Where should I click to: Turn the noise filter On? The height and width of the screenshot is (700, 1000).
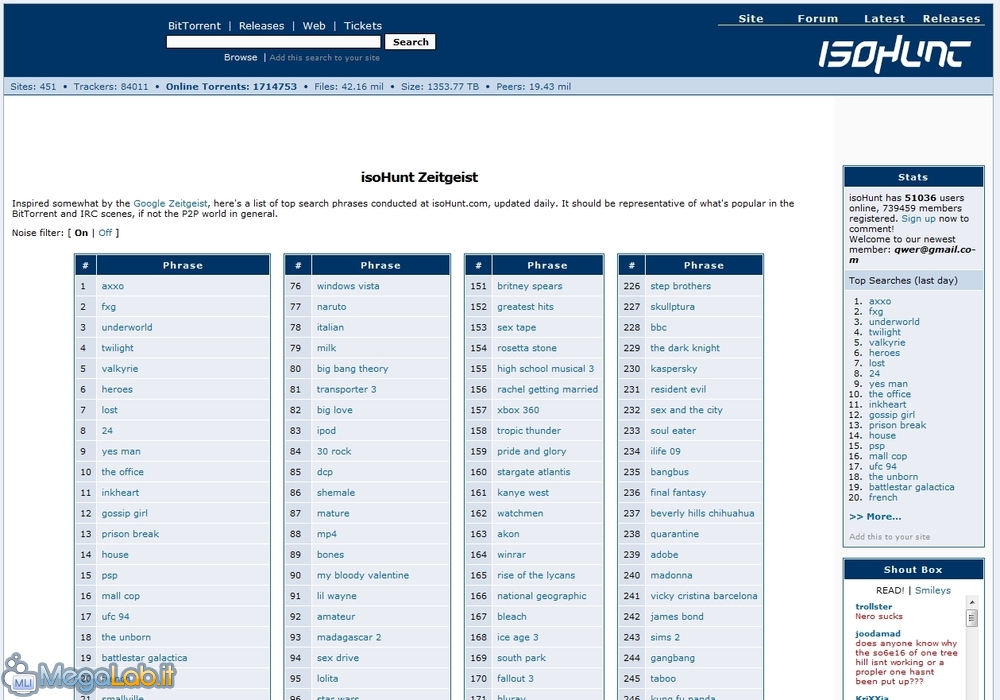[x=81, y=233]
